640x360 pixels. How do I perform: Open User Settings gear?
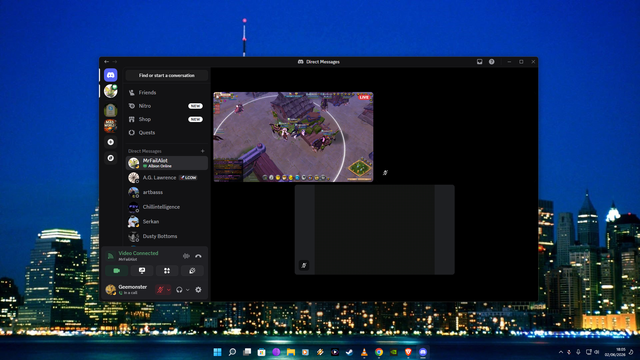click(198, 290)
